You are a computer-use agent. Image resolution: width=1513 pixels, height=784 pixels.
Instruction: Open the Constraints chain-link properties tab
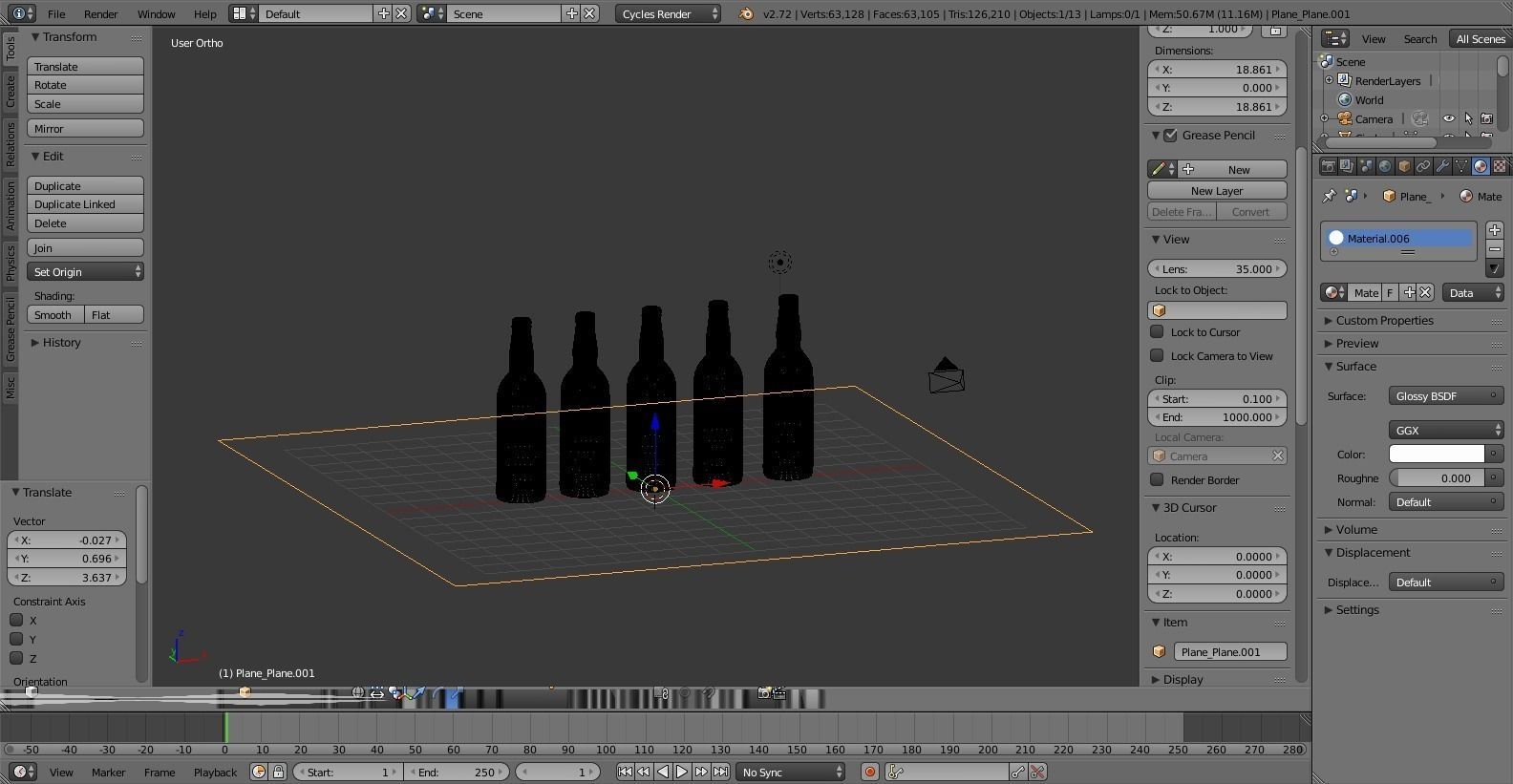tap(1423, 166)
